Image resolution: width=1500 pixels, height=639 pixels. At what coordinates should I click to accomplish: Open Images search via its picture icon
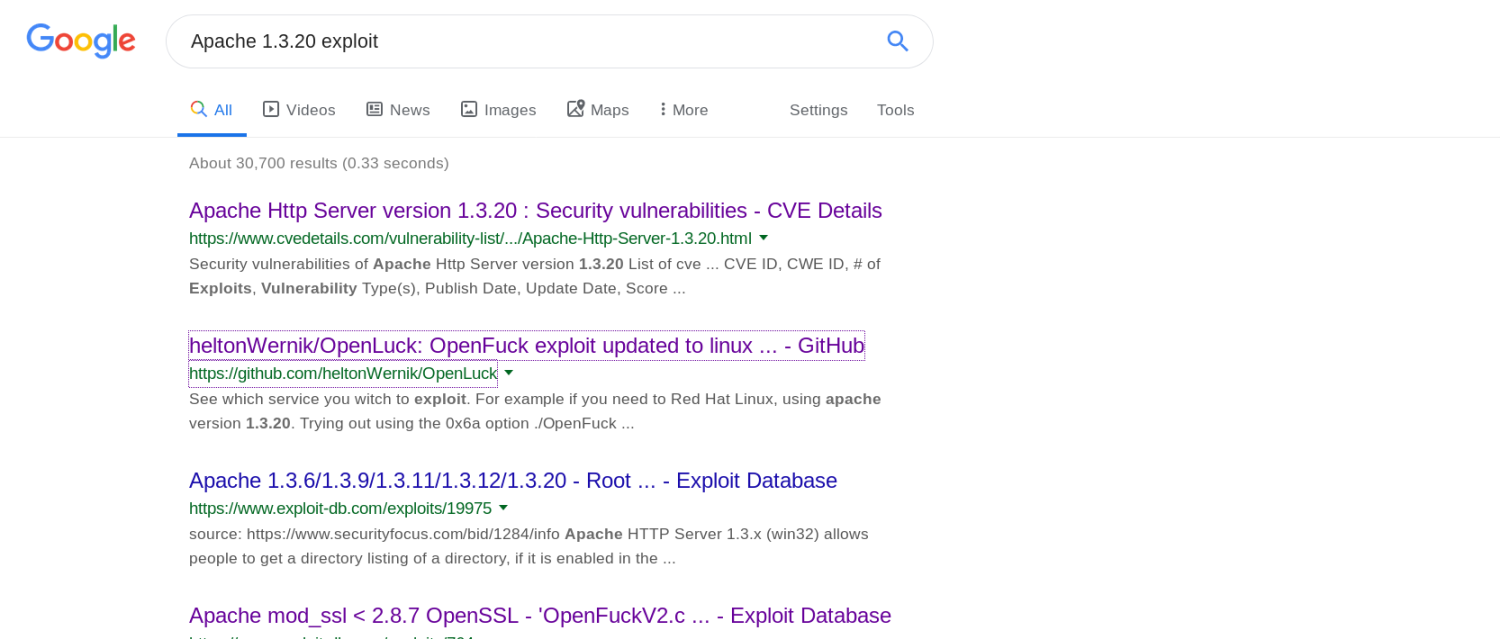click(469, 108)
